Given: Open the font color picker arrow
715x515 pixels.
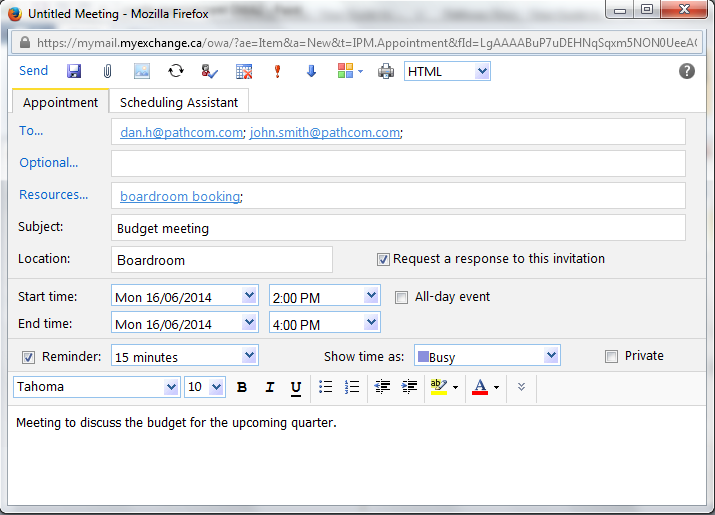Looking at the screenshot, I should [x=497, y=388].
